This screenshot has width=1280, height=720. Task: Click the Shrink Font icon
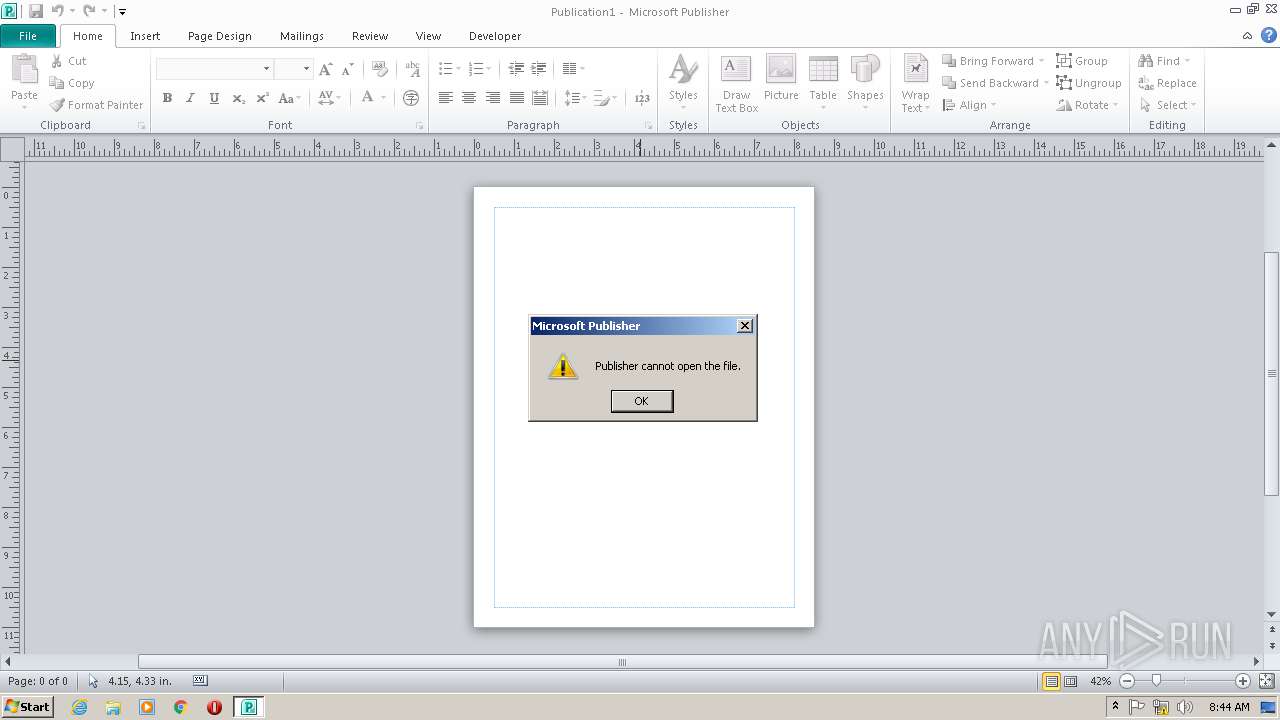click(x=347, y=69)
